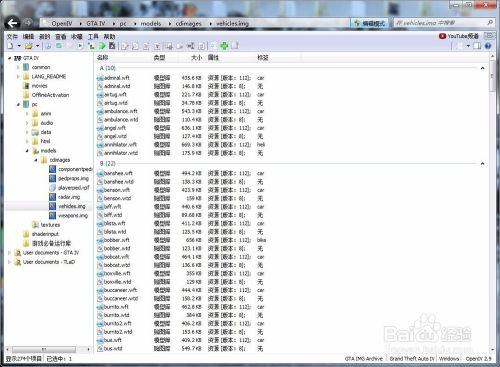Viewport: 500px width, 367px height.
Task: Click the New file toolbar icon
Action: pos(10,46)
